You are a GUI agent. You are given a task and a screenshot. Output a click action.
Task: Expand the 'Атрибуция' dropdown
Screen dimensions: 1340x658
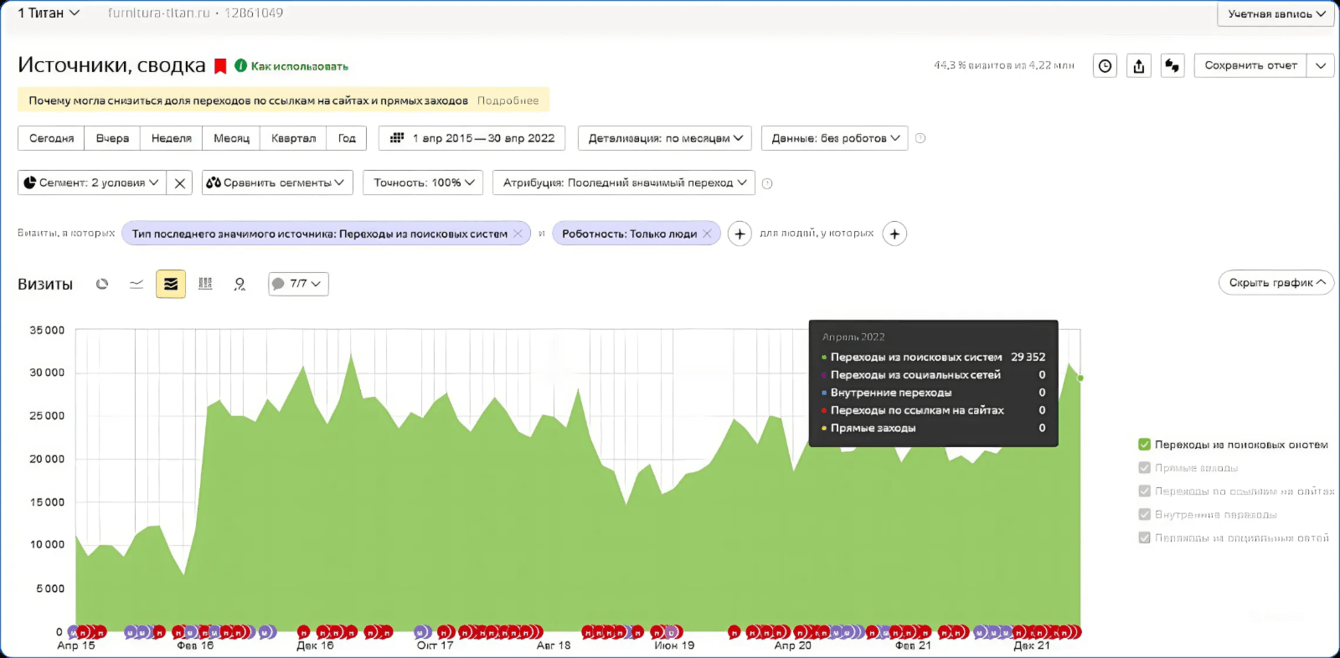(624, 183)
